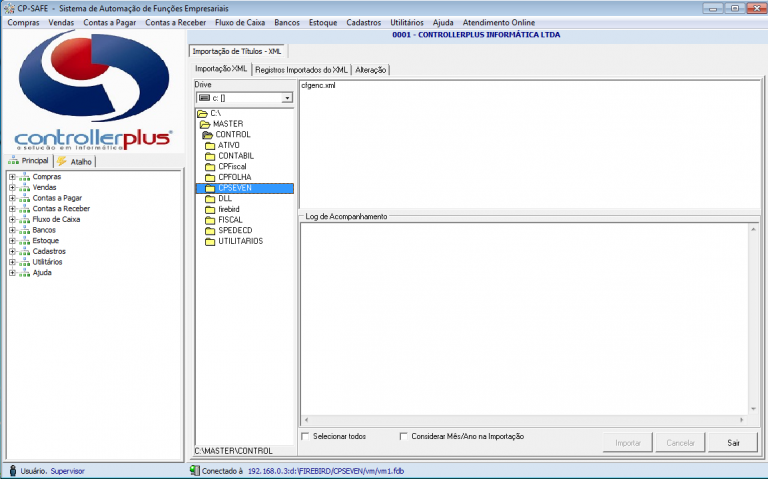Click the database connection icon in status bar
768x479 pixels.
pyautogui.click(x=195, y=471)
